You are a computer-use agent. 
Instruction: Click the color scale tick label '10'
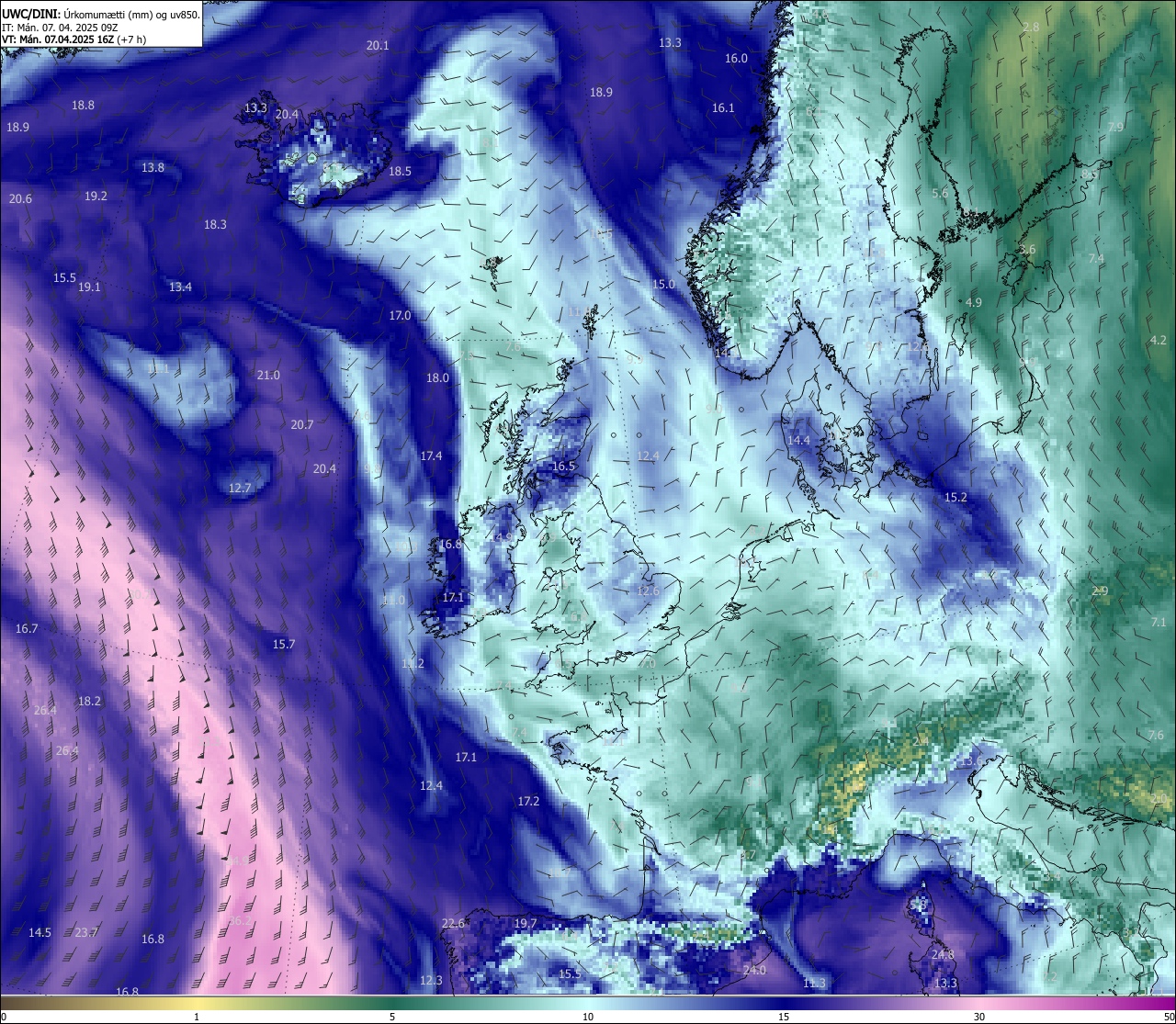(588, 1017)
